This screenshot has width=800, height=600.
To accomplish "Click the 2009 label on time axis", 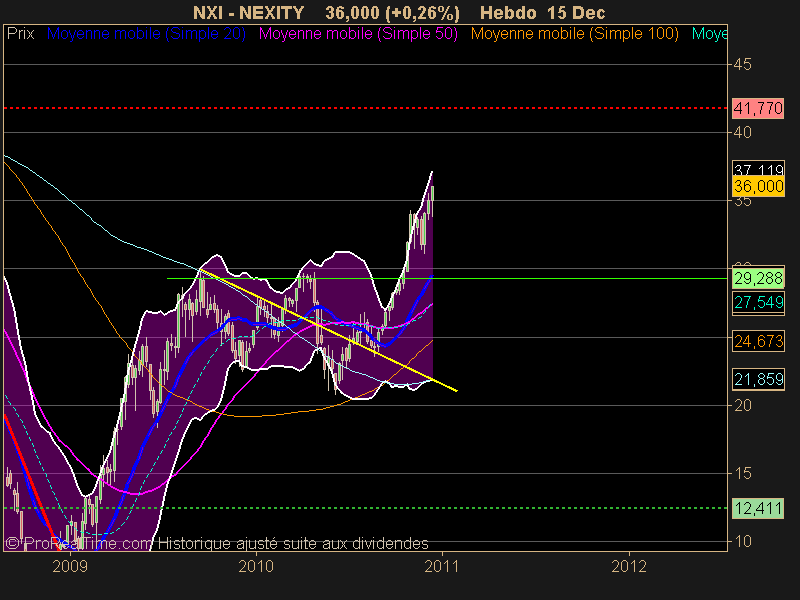I will coord(70,566).
